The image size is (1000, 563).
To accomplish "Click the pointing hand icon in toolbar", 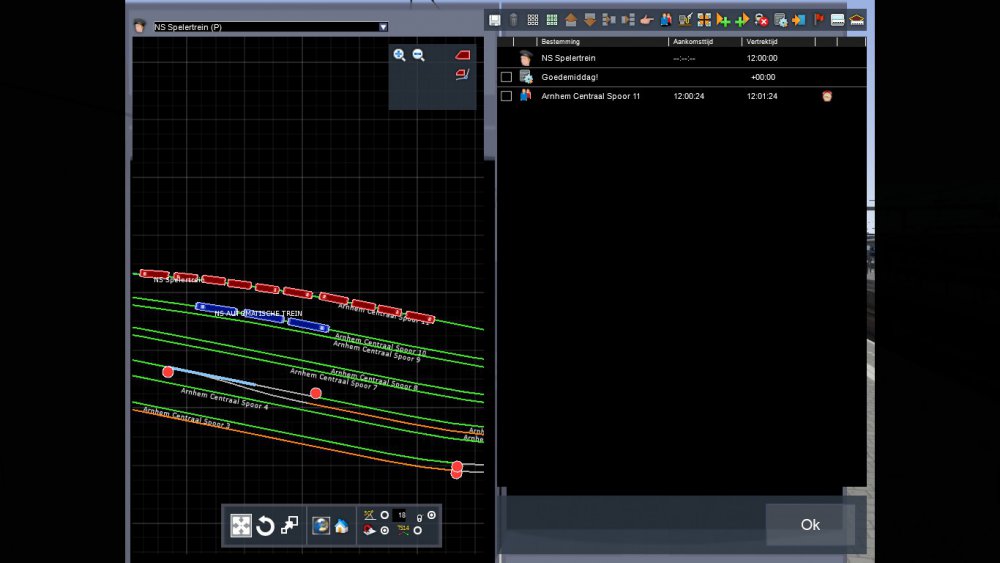I will [x=647, y=19].
